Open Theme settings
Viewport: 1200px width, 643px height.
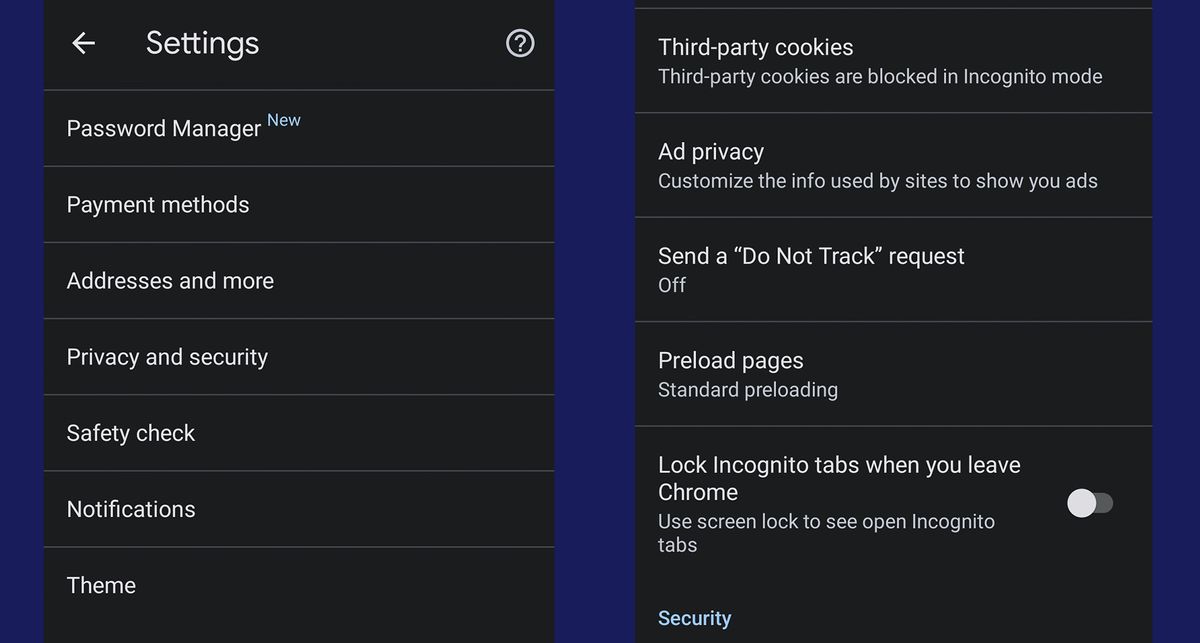(x=101, y=585)
